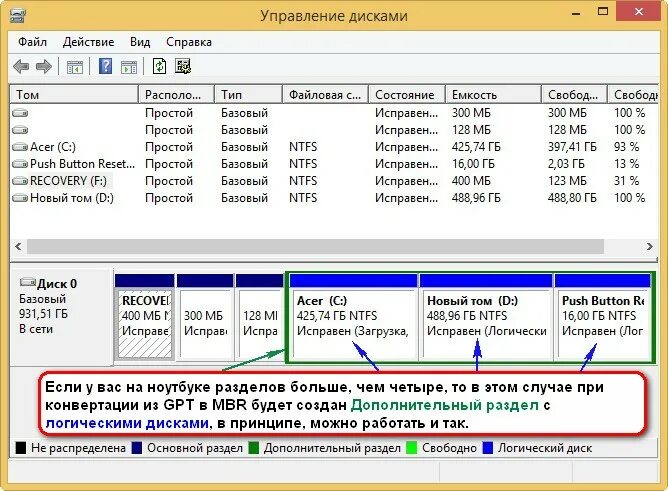Image resolution: width=668 pixels, height=491 pixels.
Task: Click the Back arrow toolbar icon
Action: [x=21, y=66]
